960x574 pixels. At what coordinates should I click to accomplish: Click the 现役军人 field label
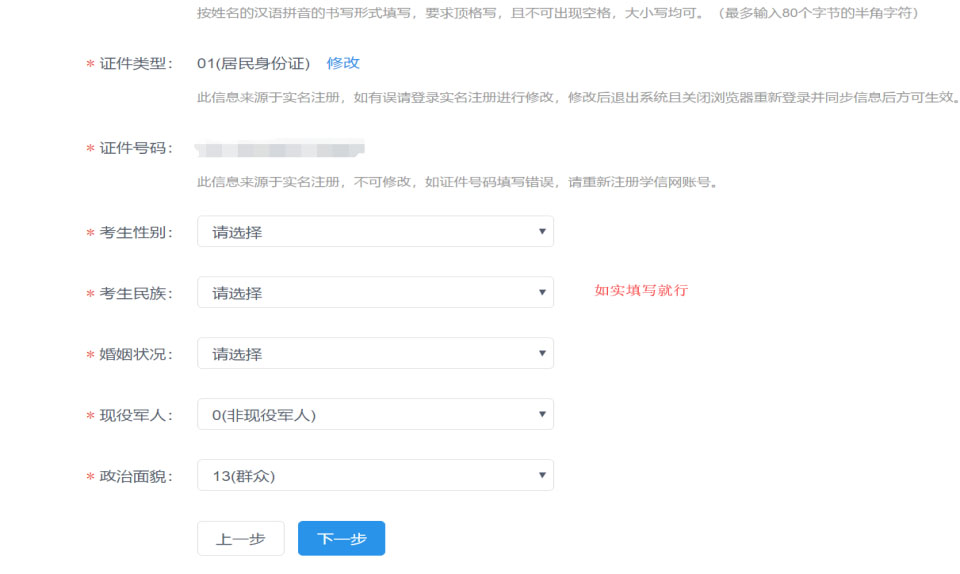(136, 415)
